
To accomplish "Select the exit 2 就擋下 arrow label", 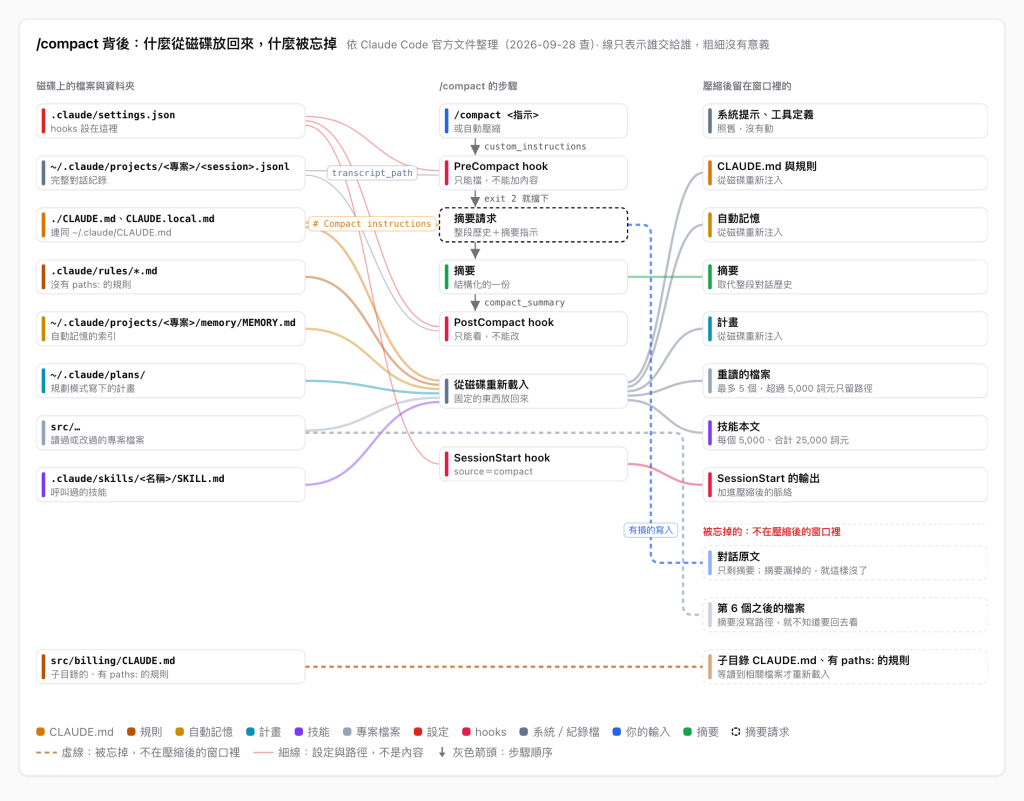I will (x=516, y=198).
